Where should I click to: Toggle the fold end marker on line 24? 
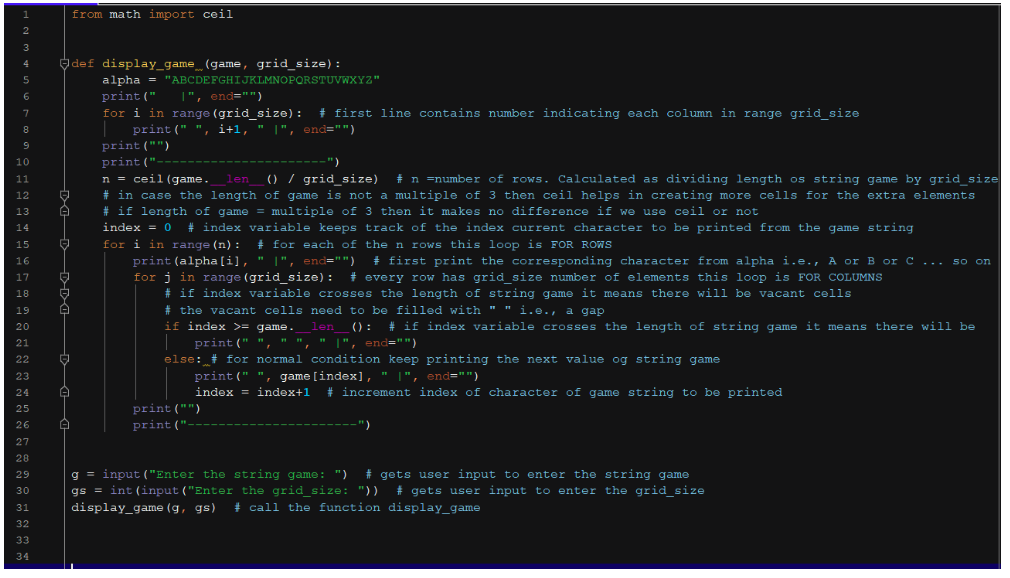point(63,391)
